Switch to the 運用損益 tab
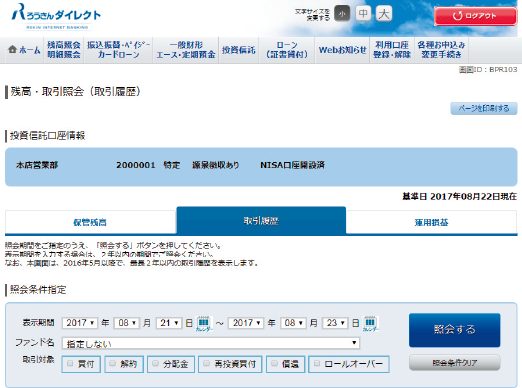Screen dimensions: 522x388 point(432,222)
